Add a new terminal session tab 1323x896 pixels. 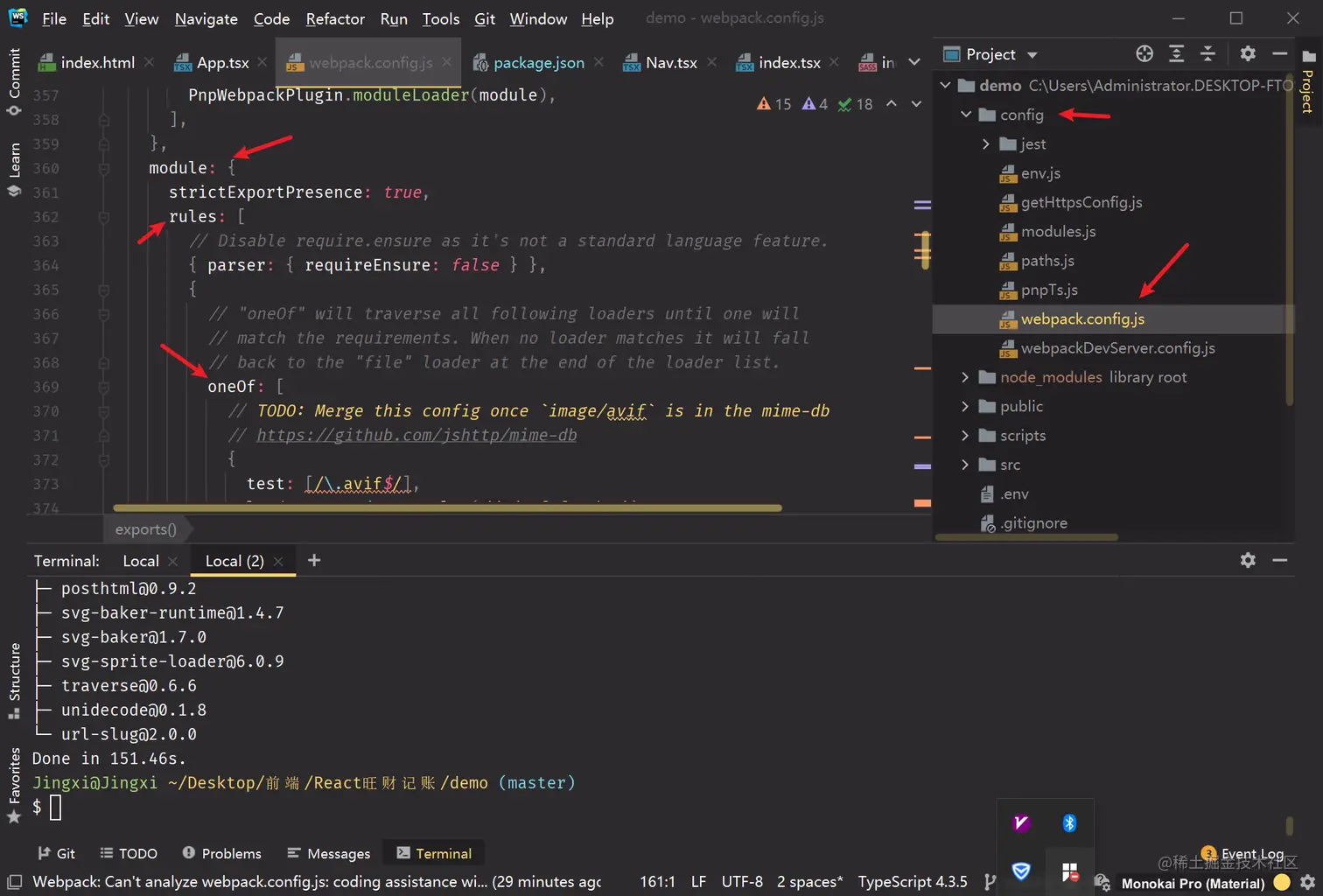tap(314, 560)
